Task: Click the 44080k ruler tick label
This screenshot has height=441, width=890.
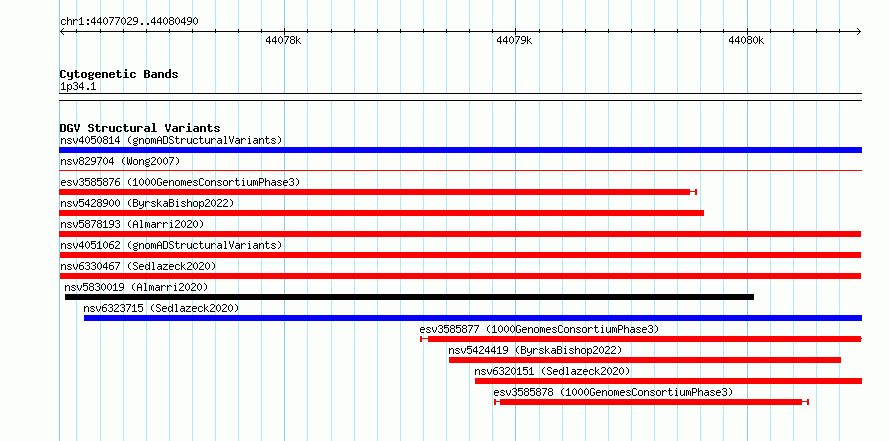Action: (x=746, y=40)
